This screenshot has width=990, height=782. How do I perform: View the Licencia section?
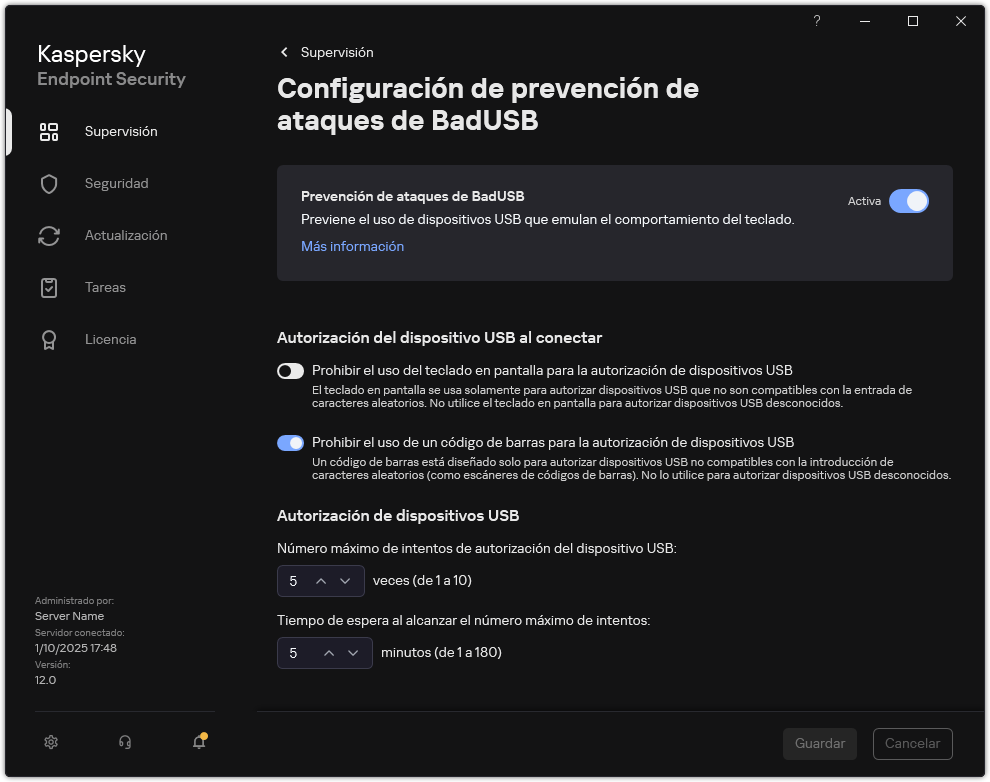(49, 339)
